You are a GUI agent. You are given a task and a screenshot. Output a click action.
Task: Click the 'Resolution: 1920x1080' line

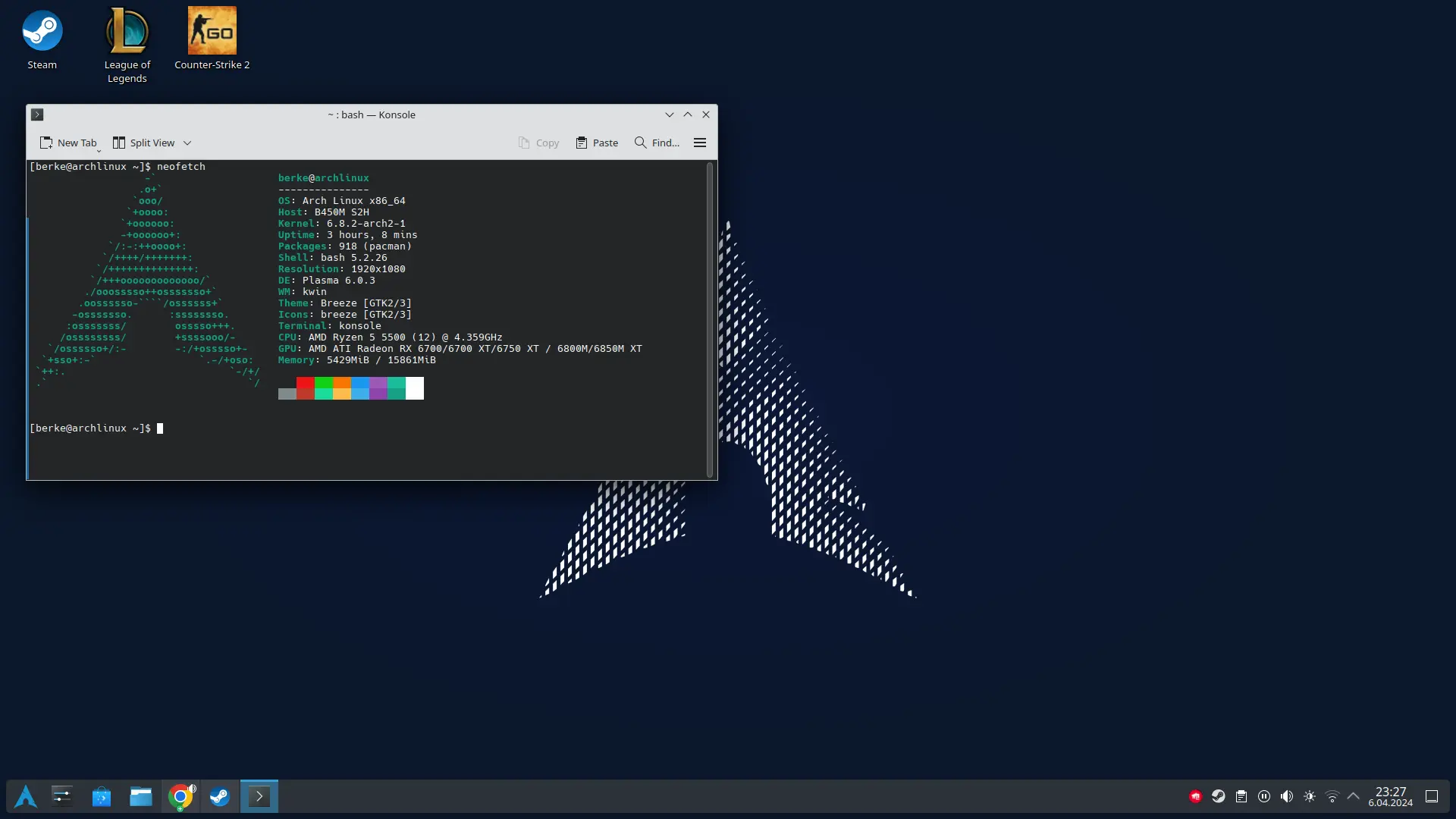[x=342, y=269]
